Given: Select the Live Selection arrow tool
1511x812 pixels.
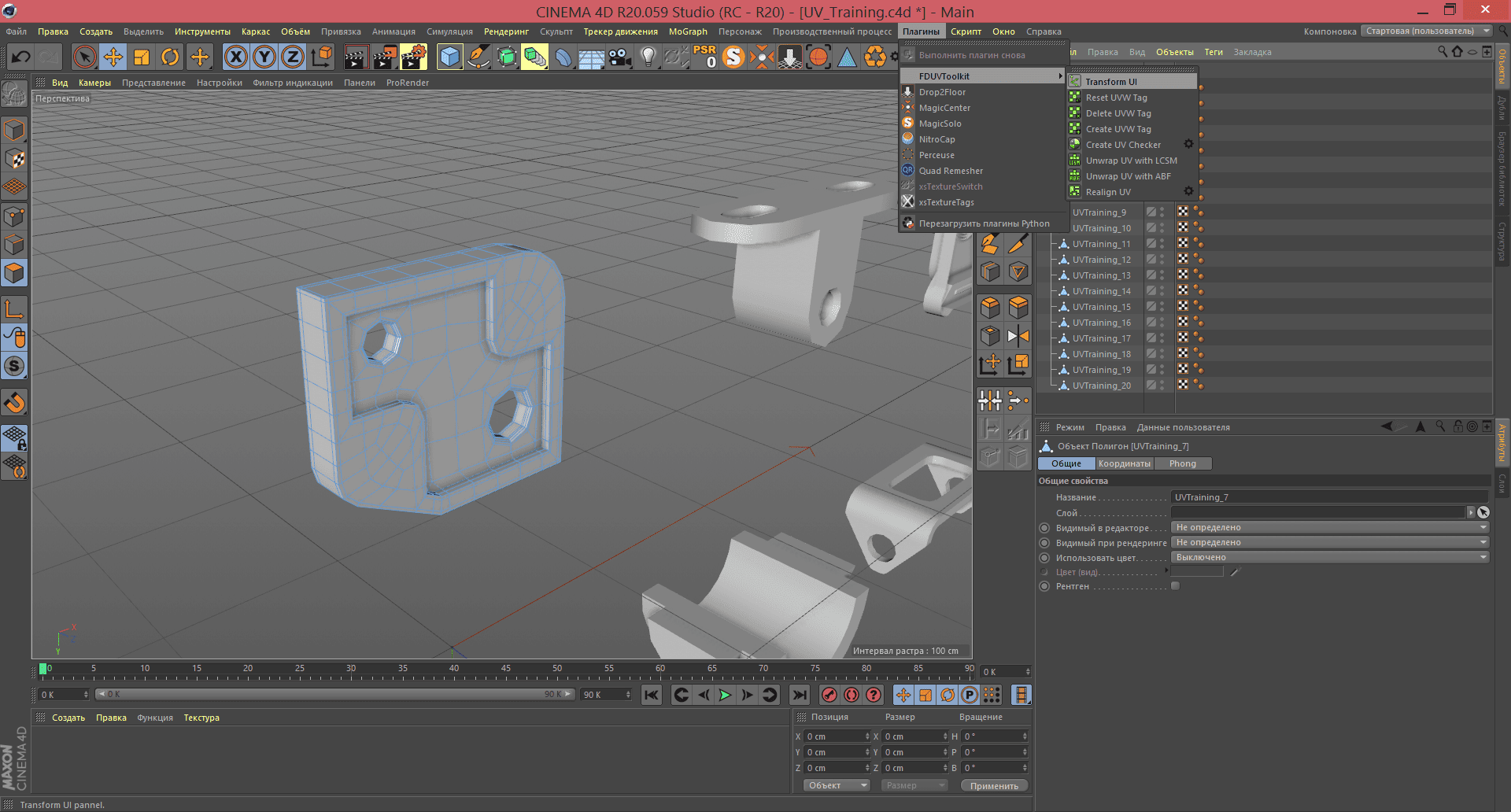Looking at the screenshot, I should [x=84, y=57].
